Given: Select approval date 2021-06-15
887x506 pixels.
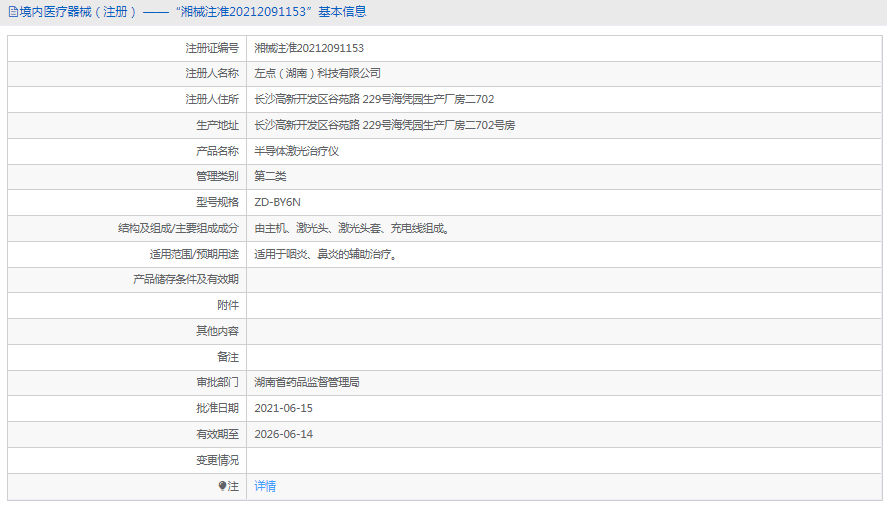Looking at the screenshot, I should point(283,408).
